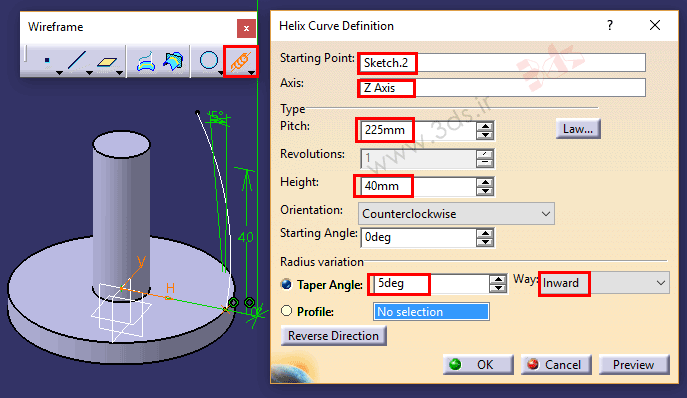Select the Taper Angle radio button
The width and height of the screenshot is (687, 398).
click(x=286, y=284)
